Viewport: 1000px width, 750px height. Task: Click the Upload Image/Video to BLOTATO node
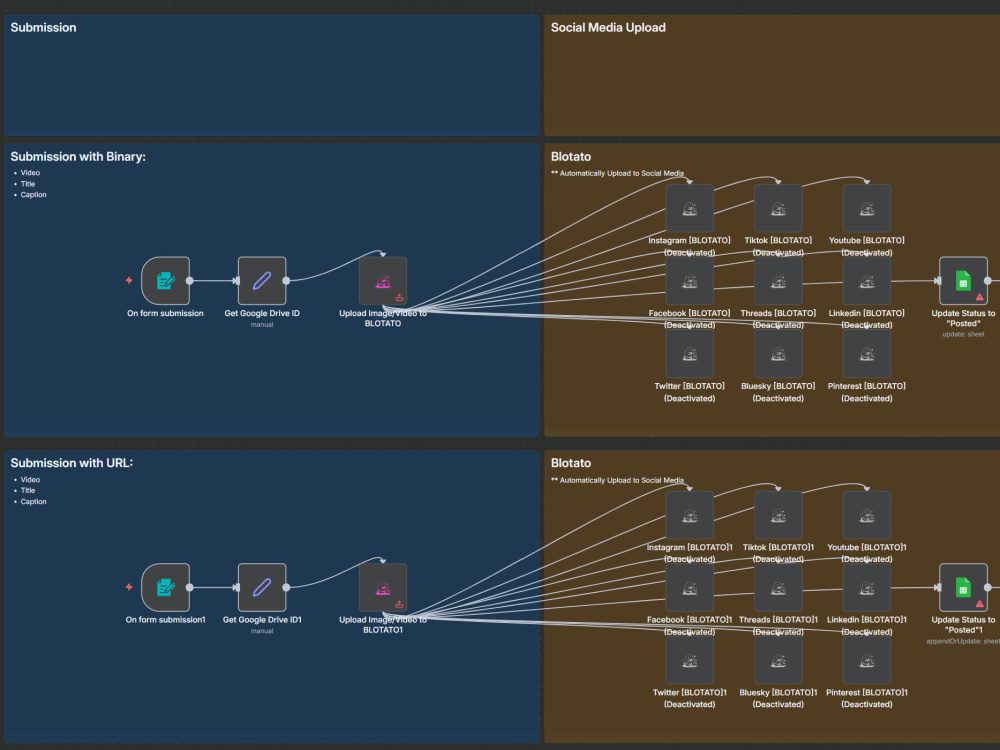click(x=383, y=281)
